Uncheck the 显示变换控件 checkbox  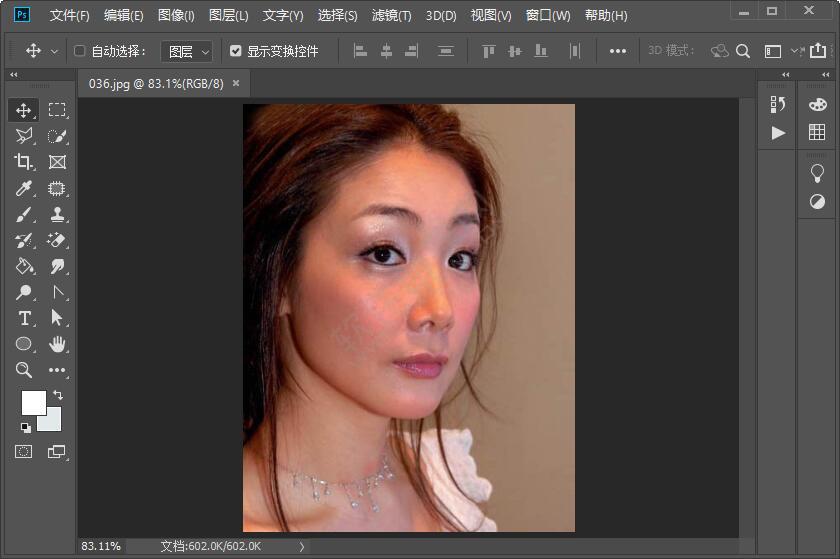(x=236, y=51)
